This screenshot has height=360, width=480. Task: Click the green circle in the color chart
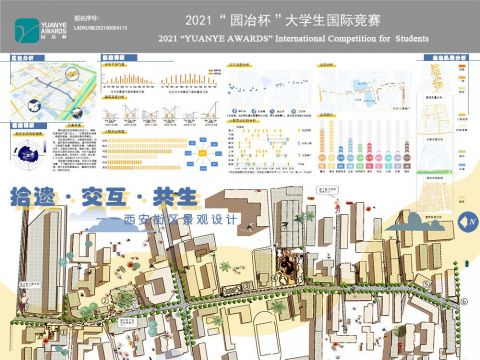[x=360, y=158]
